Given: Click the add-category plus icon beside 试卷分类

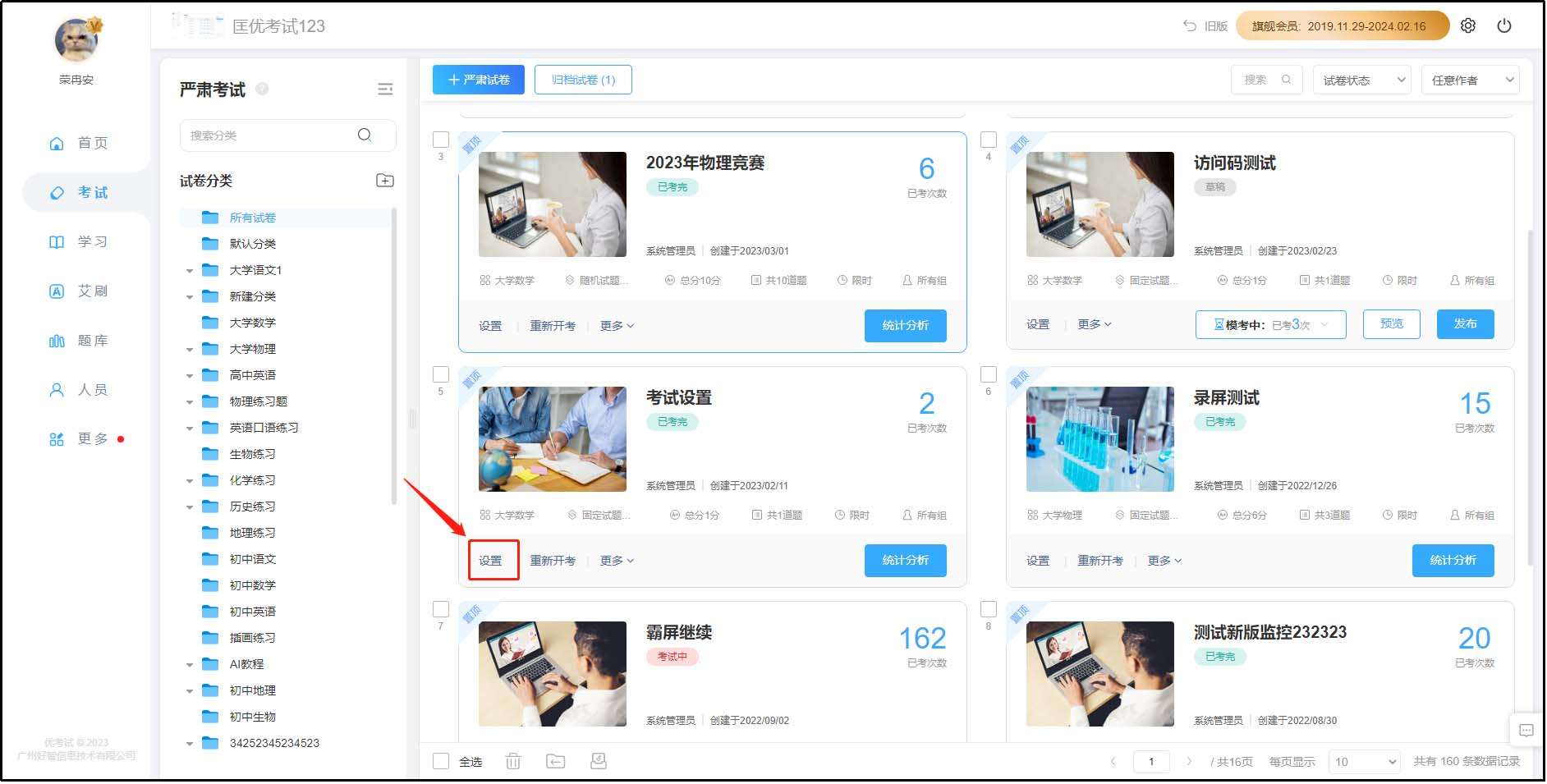Looking at the screenshot, I should click(x=383, y=180).
